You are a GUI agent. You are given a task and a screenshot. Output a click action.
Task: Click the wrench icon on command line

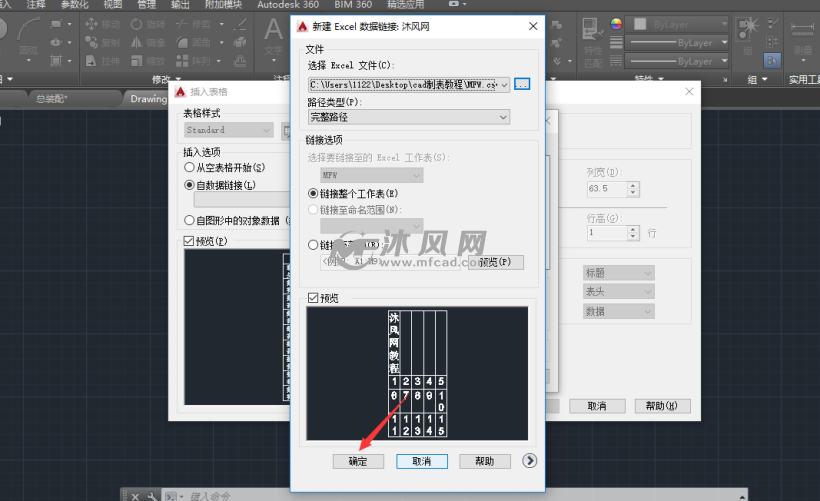click(x=151, y=496)
